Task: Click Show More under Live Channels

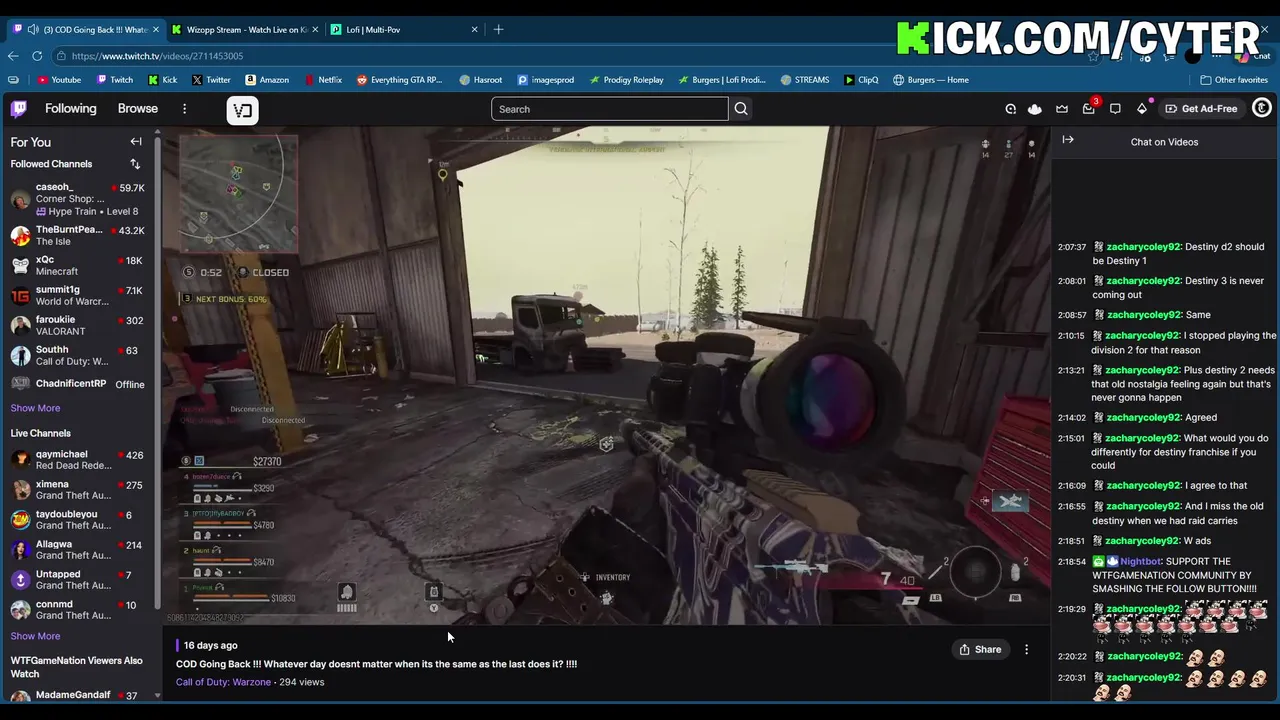Action: (35, 636)
